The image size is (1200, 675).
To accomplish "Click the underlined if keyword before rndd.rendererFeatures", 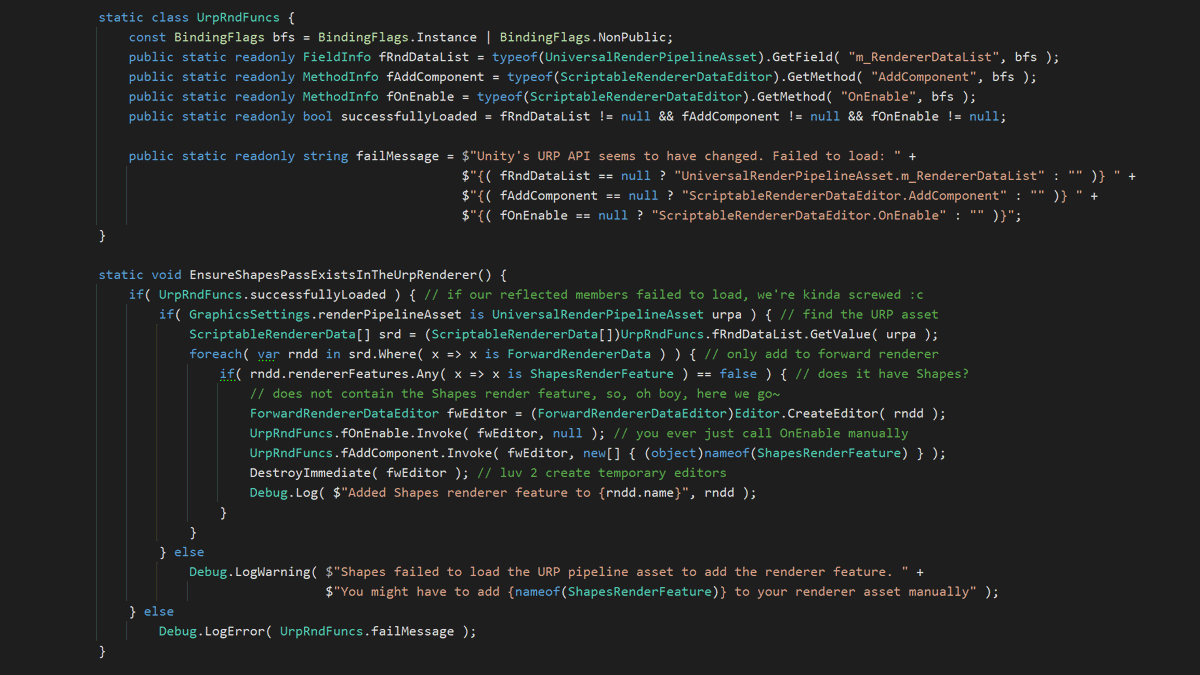I will coord(227,374).
